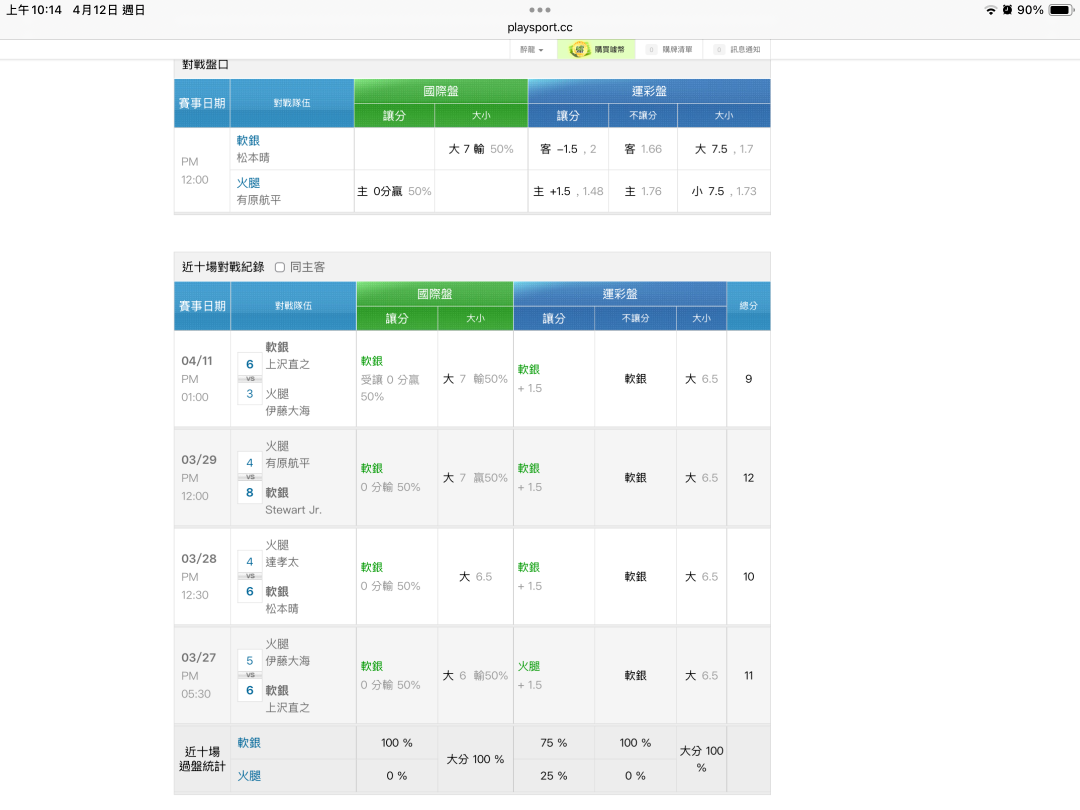Click the 03/29 match date cell
Image resolution: width=1080 pixels, height=810 pixels.
click(x=202, y=478)
